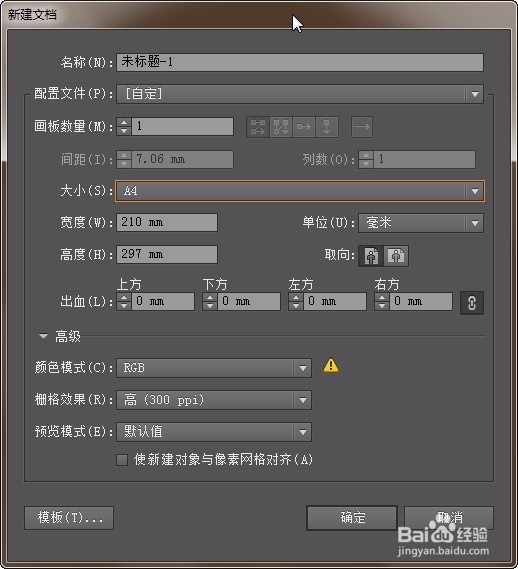Click the yellow color mode warning icon
The width and height of the screenshot is (518, 569).
(x=331, y=365)
